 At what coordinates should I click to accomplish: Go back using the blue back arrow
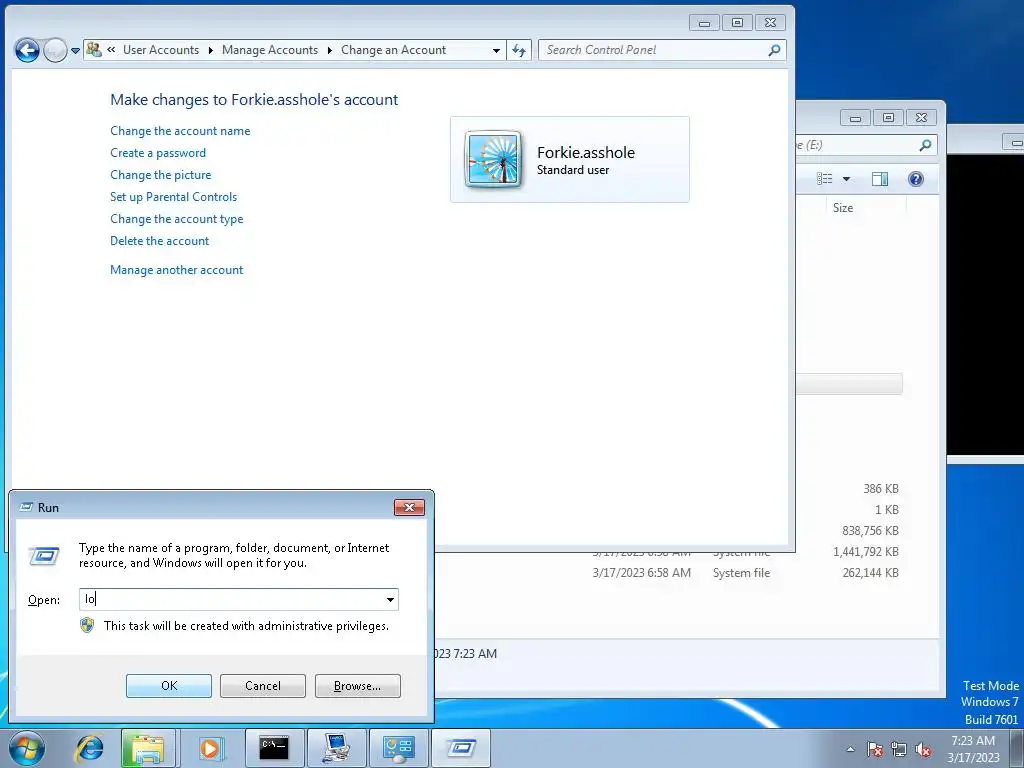coord(27,50)
